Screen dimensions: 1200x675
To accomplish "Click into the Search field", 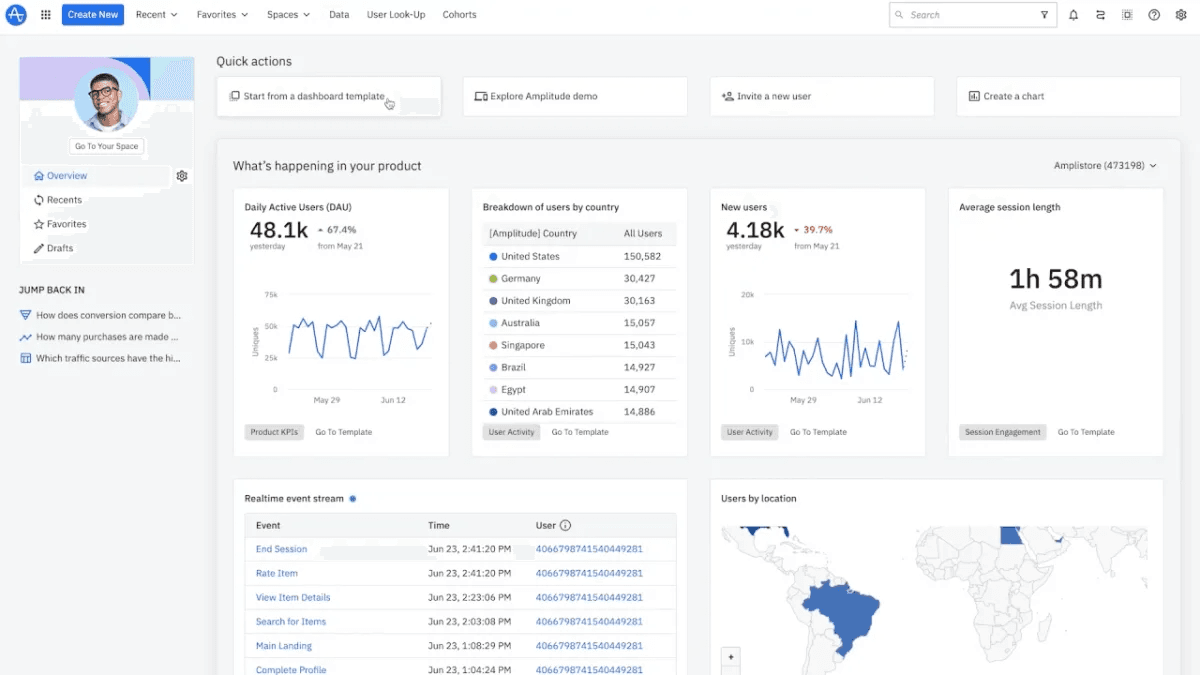I will (x=964, y=15).
